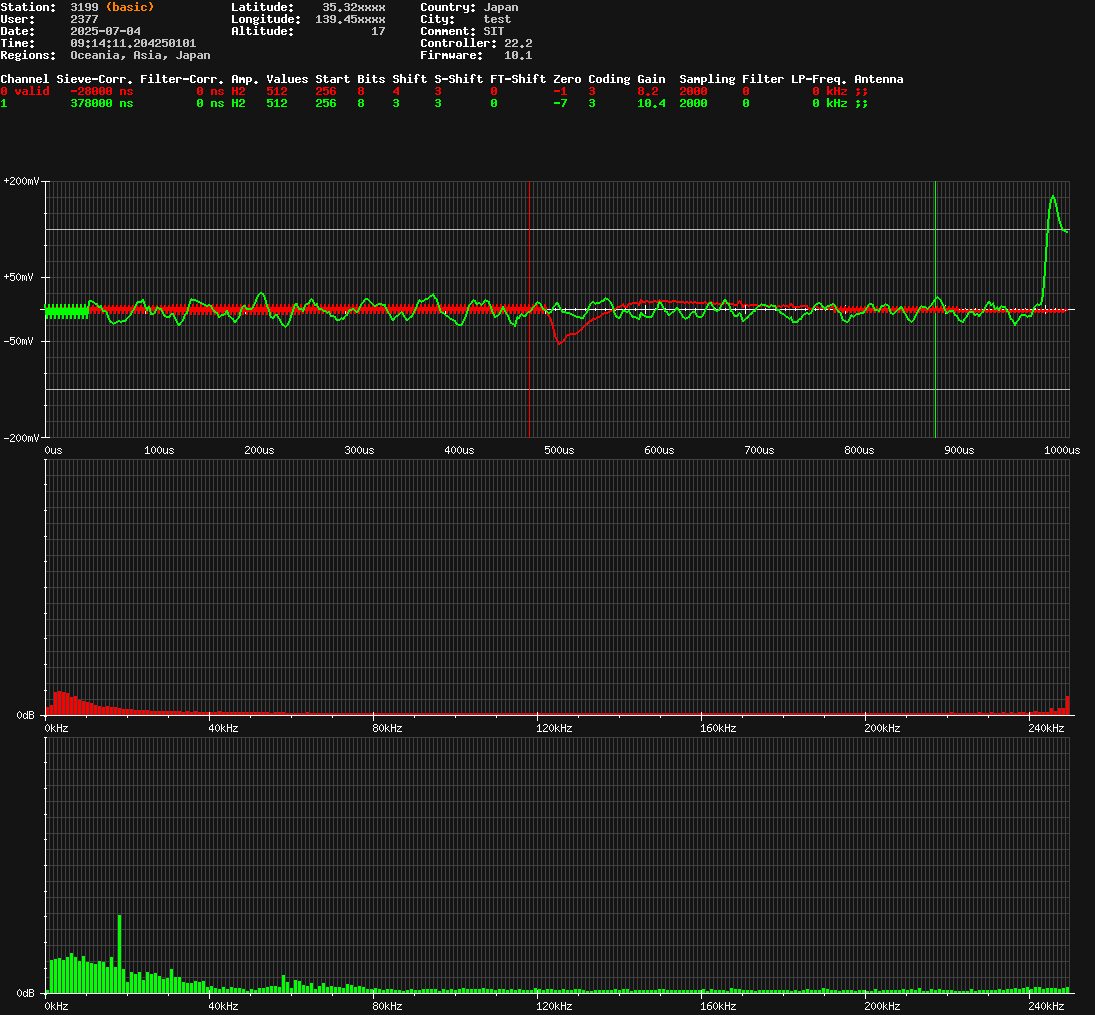
Task: Click the country value Japan
Action: pos(500,7)
